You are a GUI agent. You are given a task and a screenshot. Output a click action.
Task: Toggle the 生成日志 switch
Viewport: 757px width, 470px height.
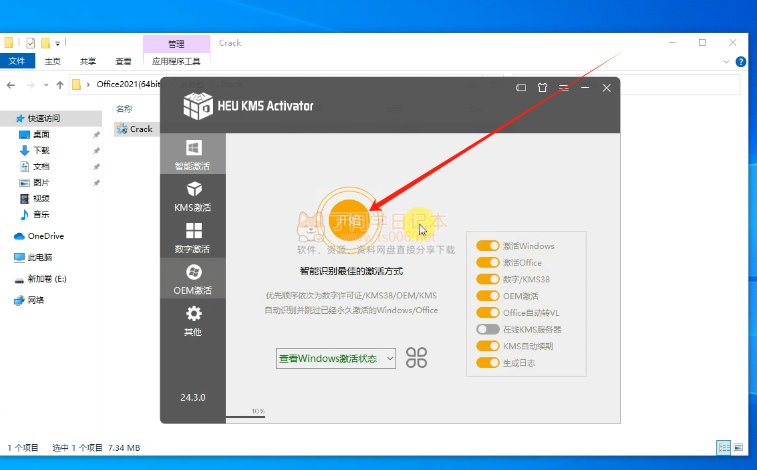(x=488, y=363)
